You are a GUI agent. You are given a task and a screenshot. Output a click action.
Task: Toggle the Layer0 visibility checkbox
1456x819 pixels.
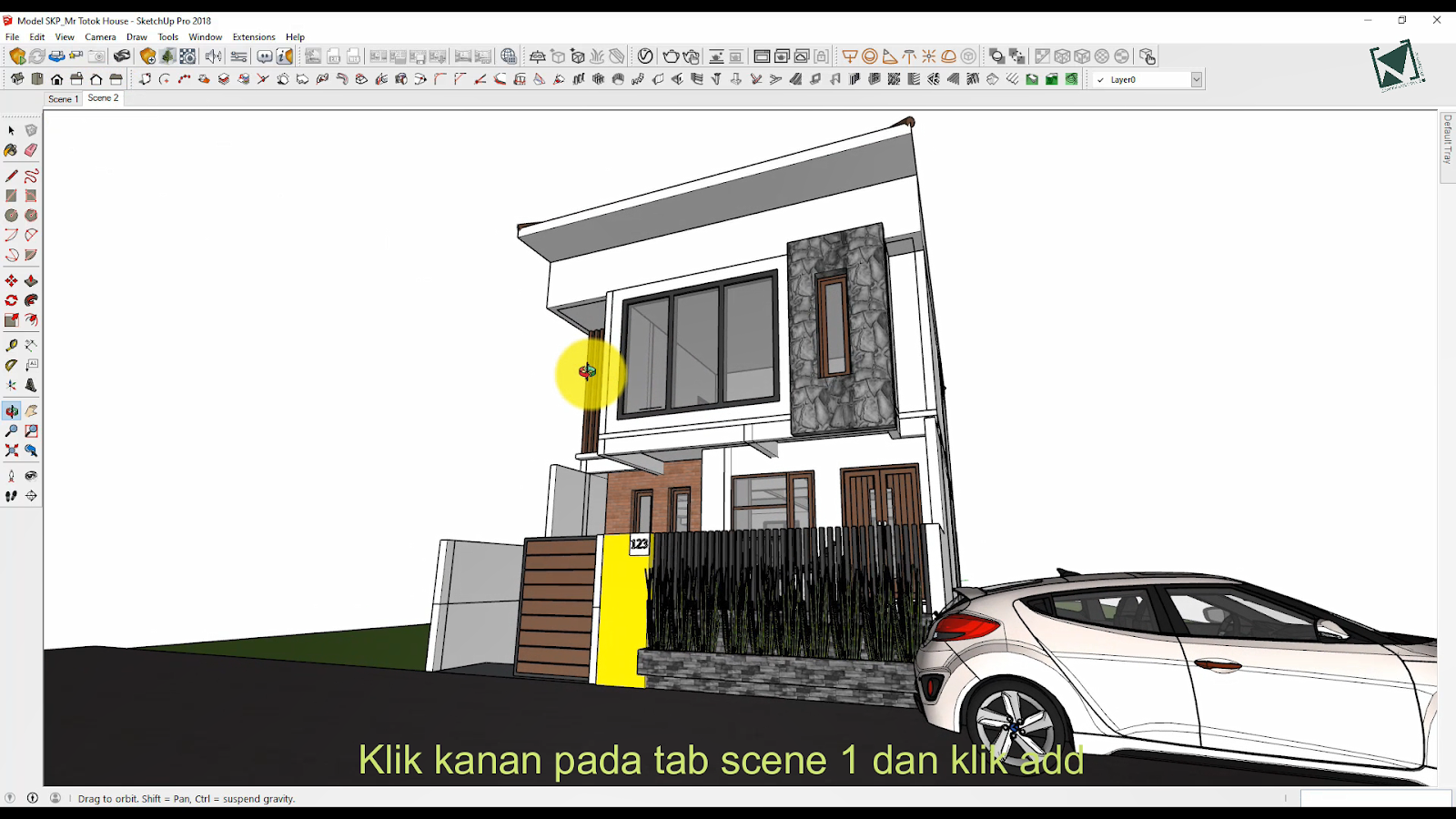[x=1100, y=79]
